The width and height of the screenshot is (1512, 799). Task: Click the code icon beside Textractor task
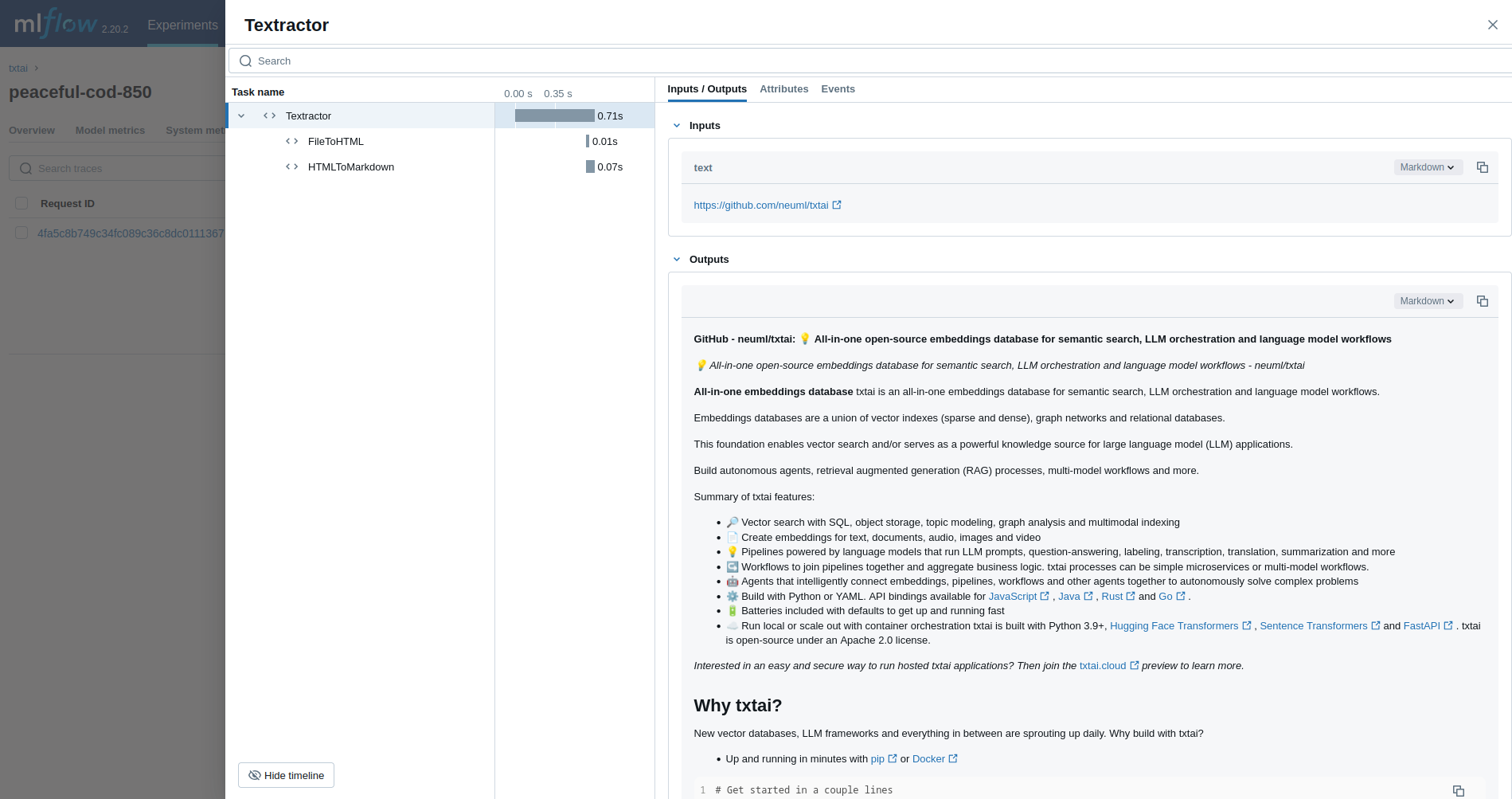tap(269, 116)
